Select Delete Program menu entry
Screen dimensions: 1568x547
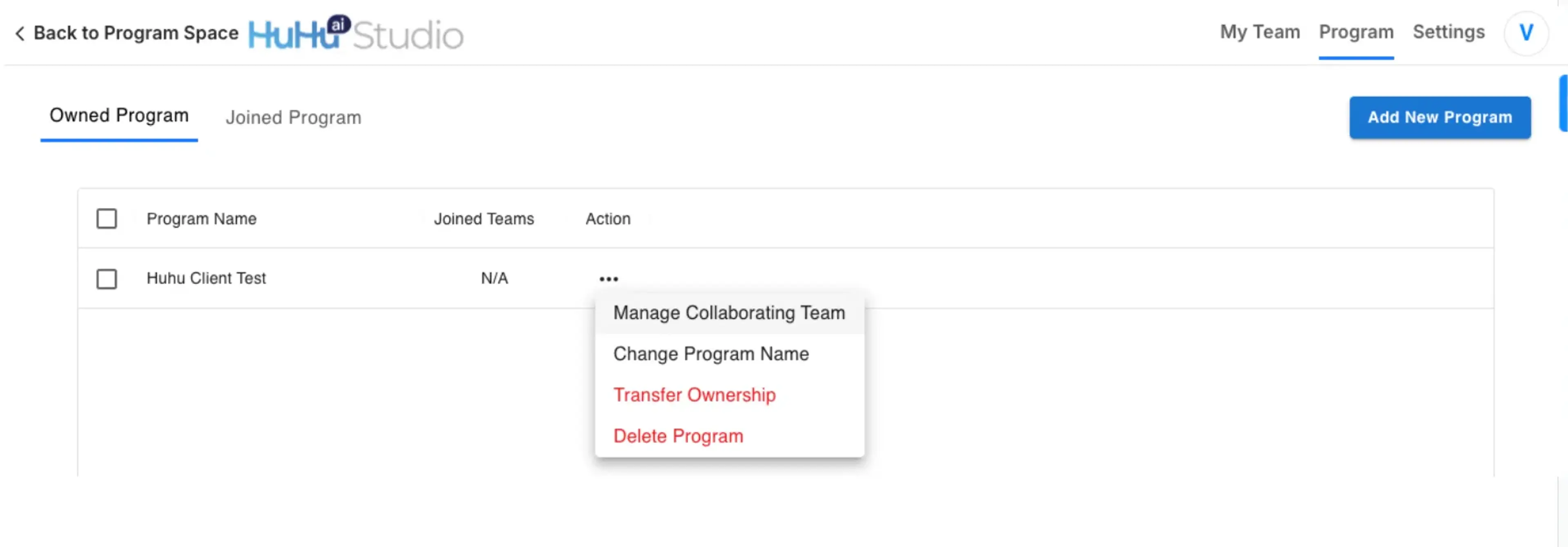click(x=729, y=435)
